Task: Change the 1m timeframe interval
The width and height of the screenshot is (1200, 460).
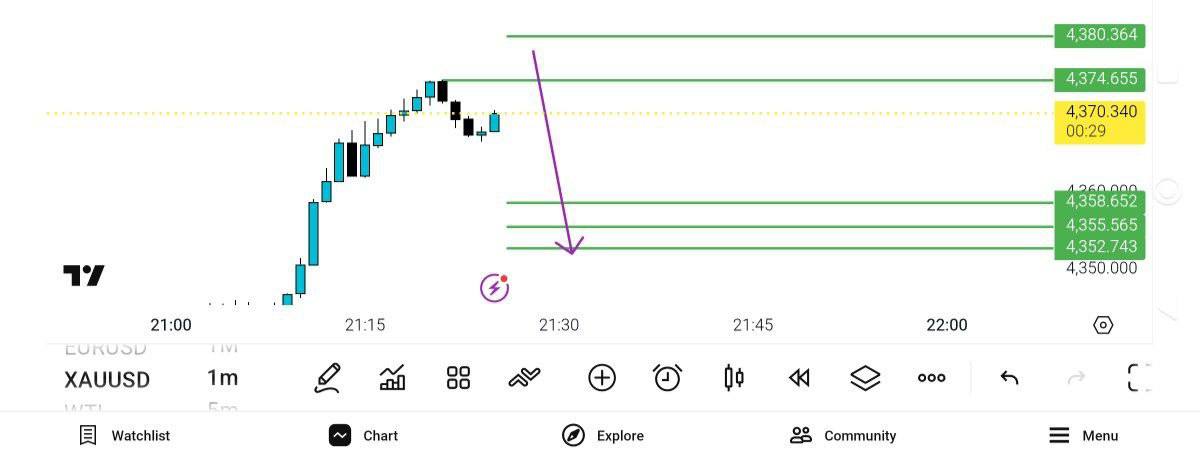Action: tap(222, 378)
